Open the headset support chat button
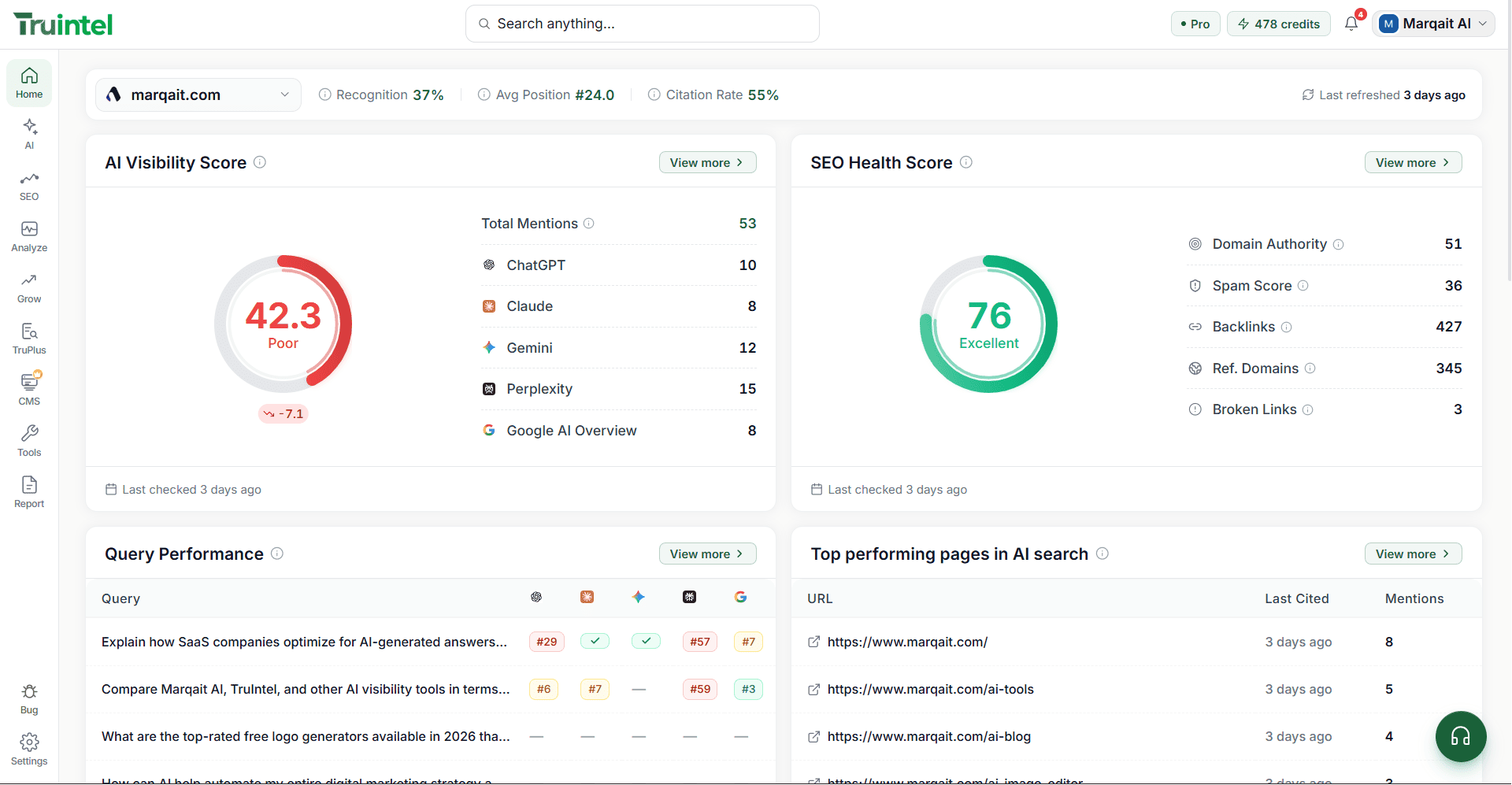The height and width of the screenshot is (785, 1512). coord(1461,737)
